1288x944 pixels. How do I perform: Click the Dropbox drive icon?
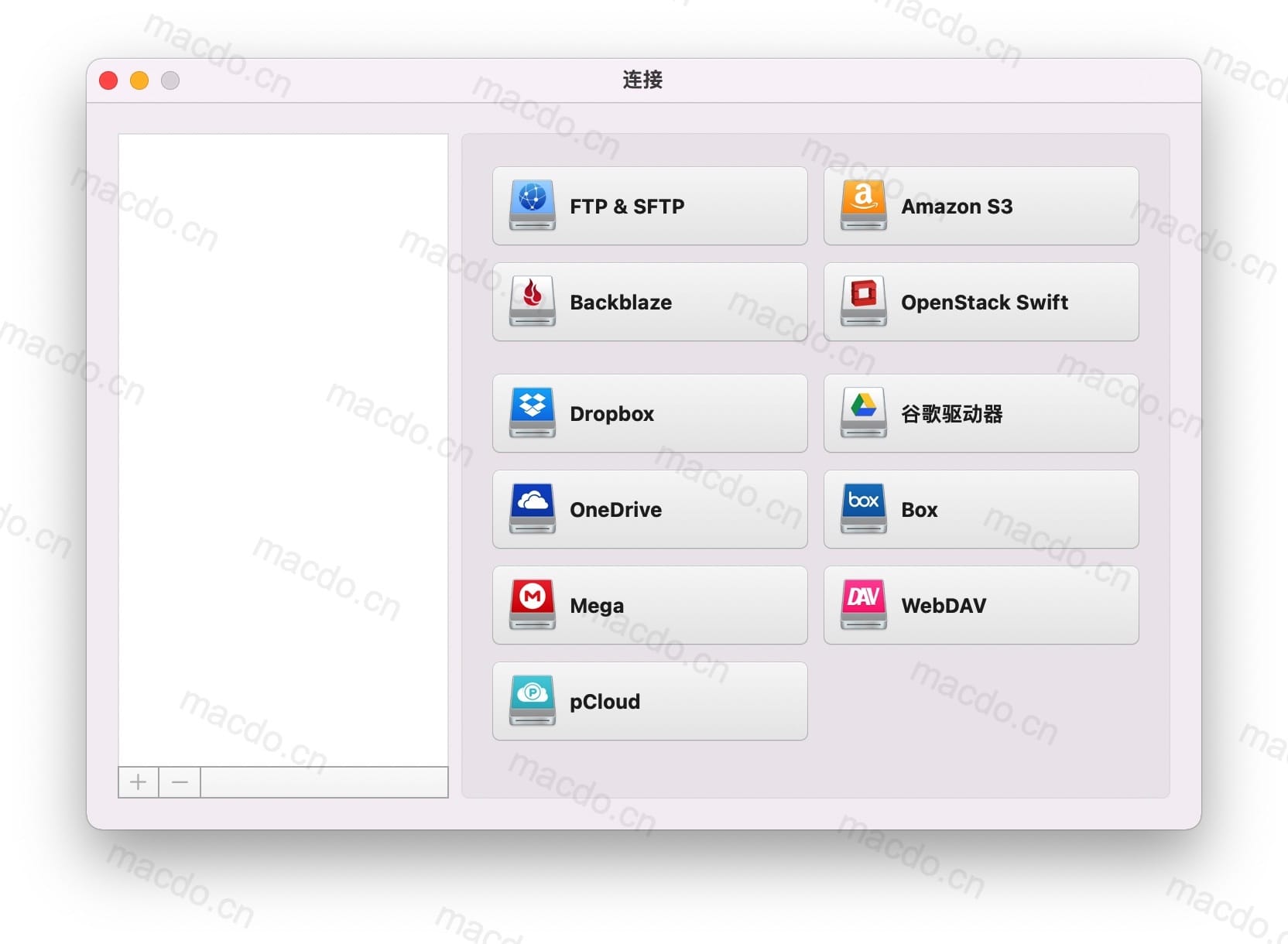coord(533,413)
